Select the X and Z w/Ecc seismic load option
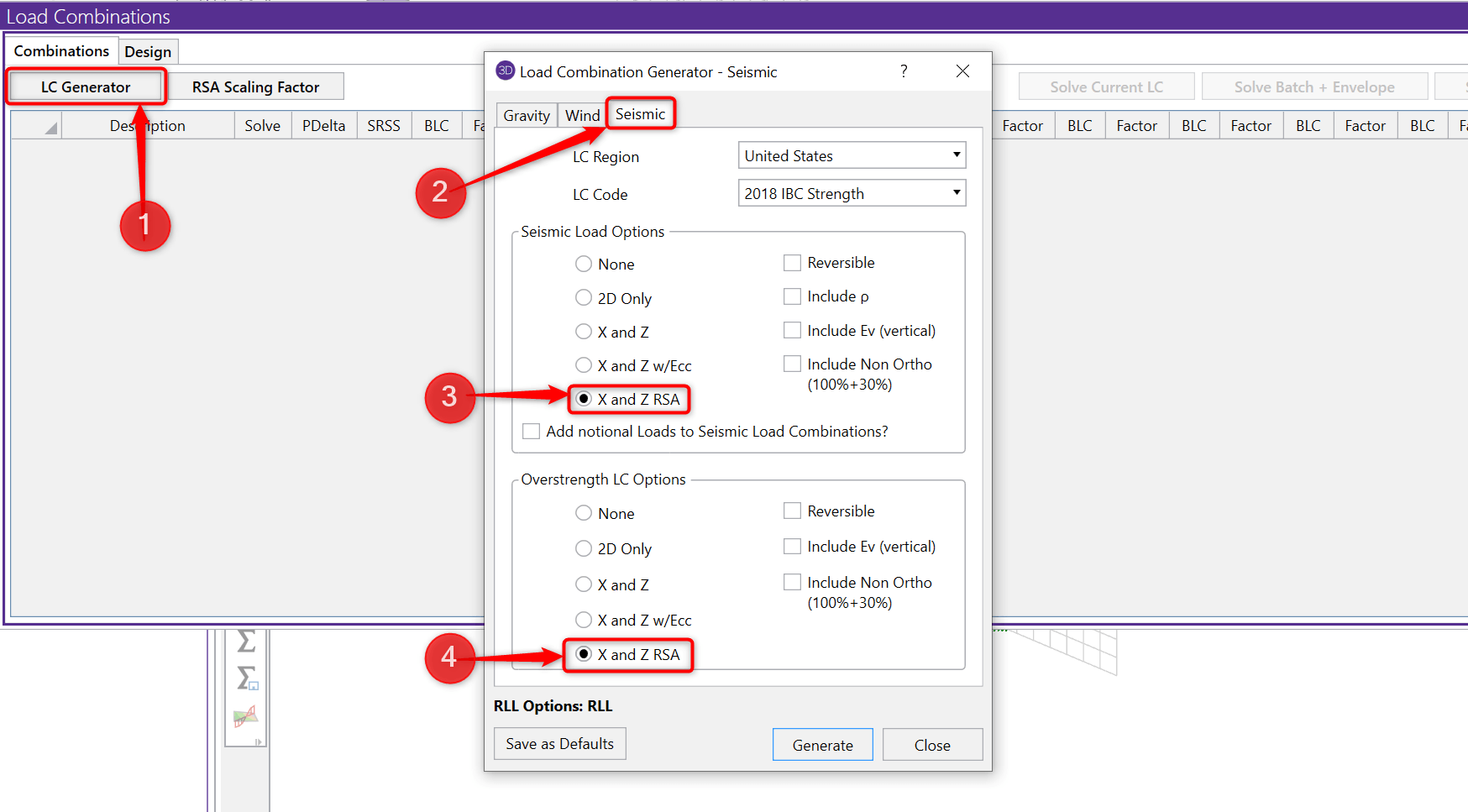The height and width of the screenshot is (812, 1468). (584, 365)
